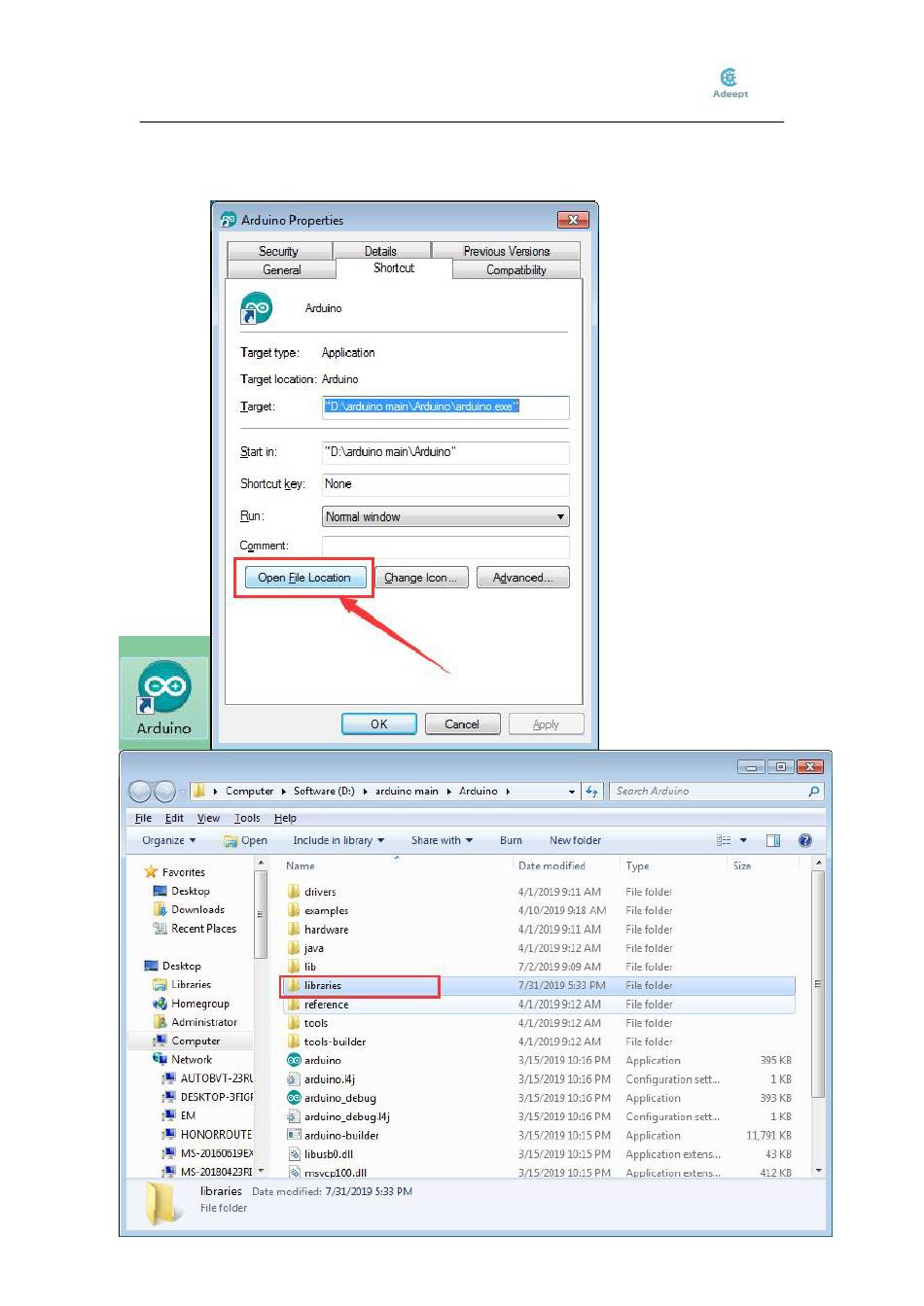Select the arduino_debug application icon
Viewport: 924px width, 1306px height.
(x=294, y=1098)
